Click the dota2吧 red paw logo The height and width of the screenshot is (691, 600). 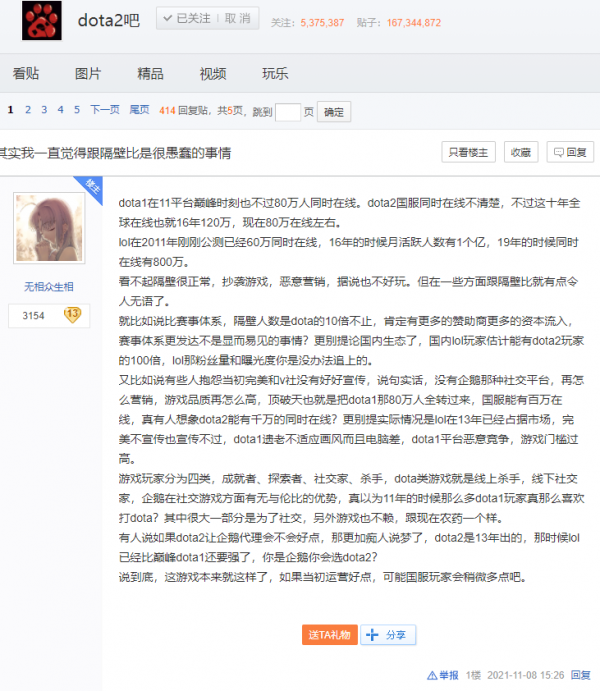pos(42,21)
